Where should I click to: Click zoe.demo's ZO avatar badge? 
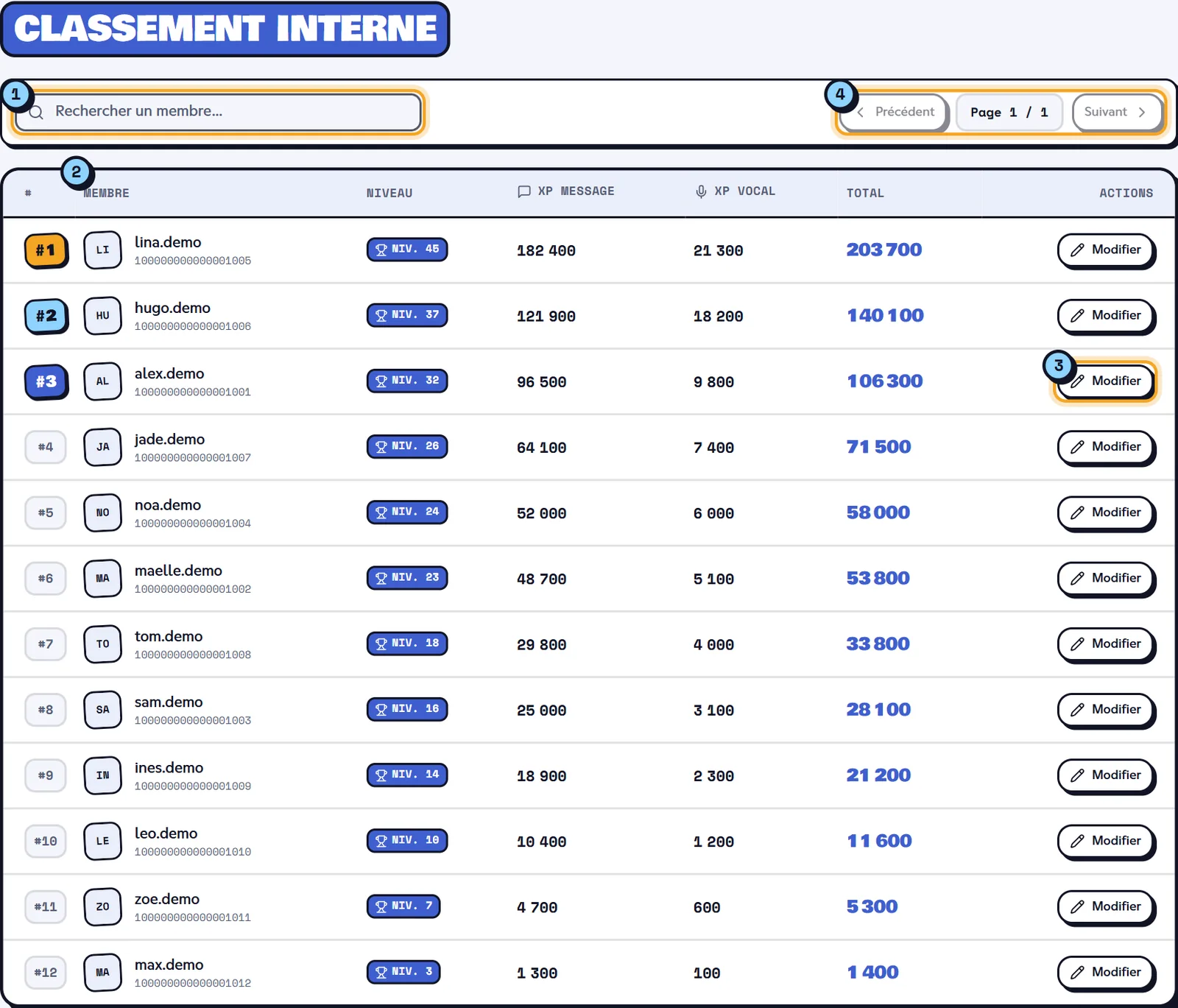102,906
